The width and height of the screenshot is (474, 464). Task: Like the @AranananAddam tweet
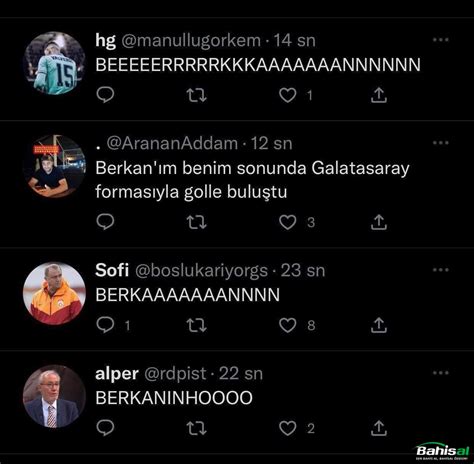287,222
